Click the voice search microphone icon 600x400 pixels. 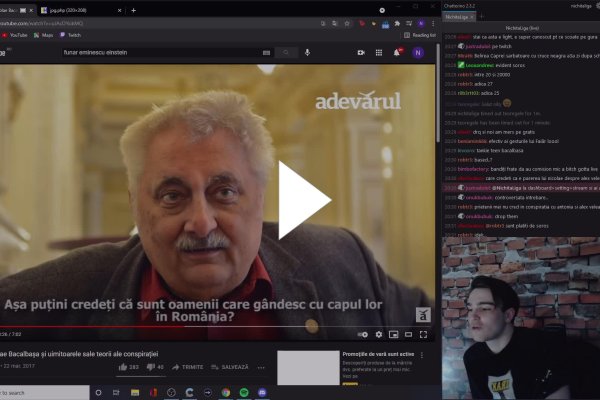pyautogui.click(x=306, y=51)
